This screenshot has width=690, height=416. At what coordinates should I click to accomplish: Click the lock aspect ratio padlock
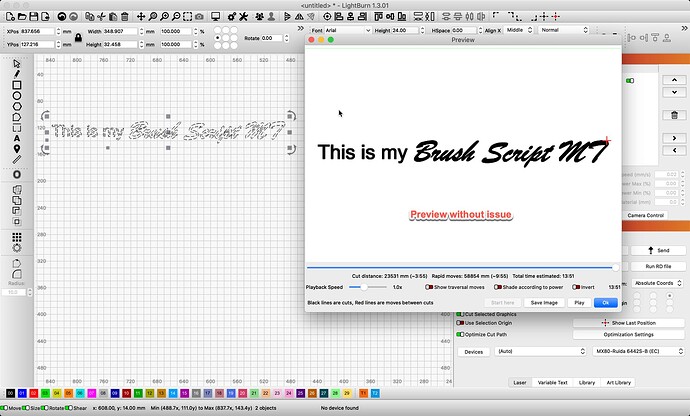pyautogui.click(x=78, y=38)
